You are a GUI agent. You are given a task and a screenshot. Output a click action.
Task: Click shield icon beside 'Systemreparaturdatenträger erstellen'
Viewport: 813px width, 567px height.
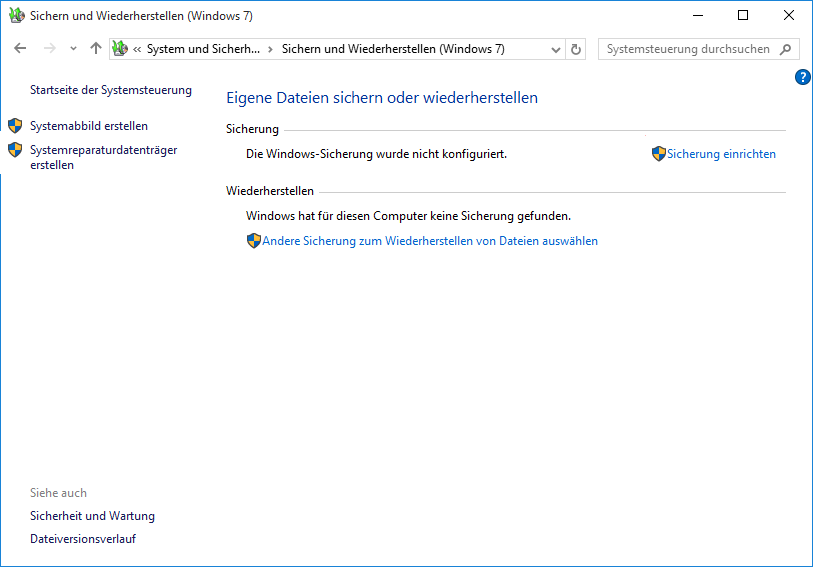[x=15, y=150]
